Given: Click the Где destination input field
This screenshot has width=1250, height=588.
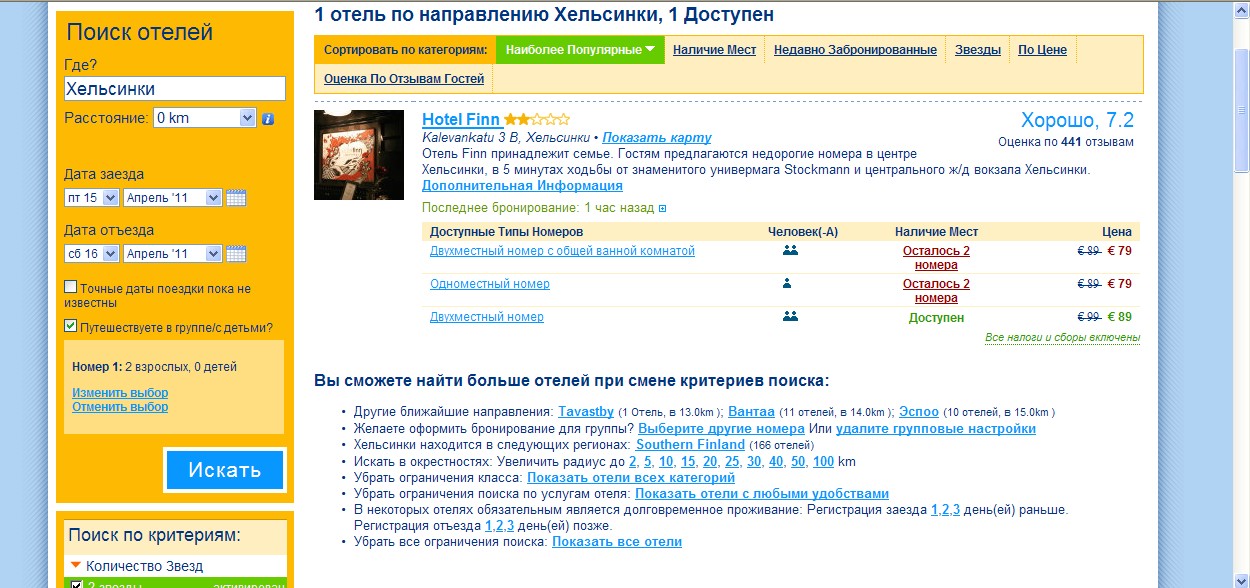Looking at the screenshot, I should click(x=175, y=89).
